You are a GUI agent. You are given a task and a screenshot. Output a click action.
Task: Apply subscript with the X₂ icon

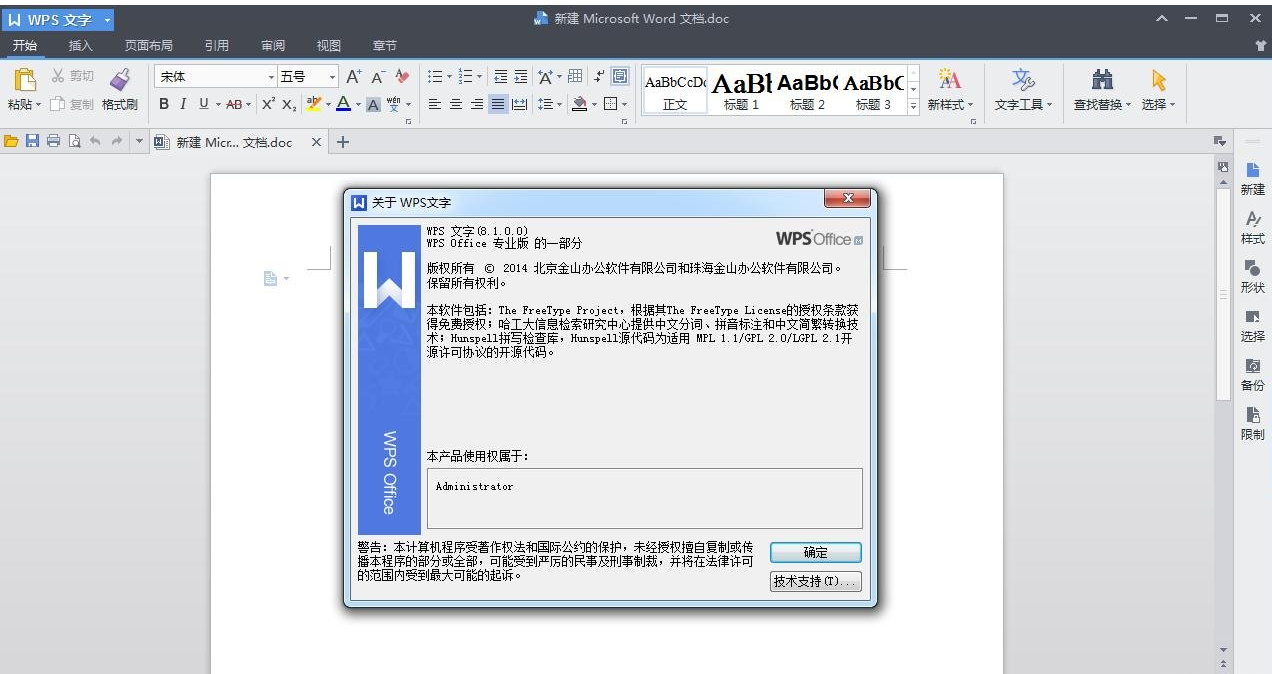point(288,104)
